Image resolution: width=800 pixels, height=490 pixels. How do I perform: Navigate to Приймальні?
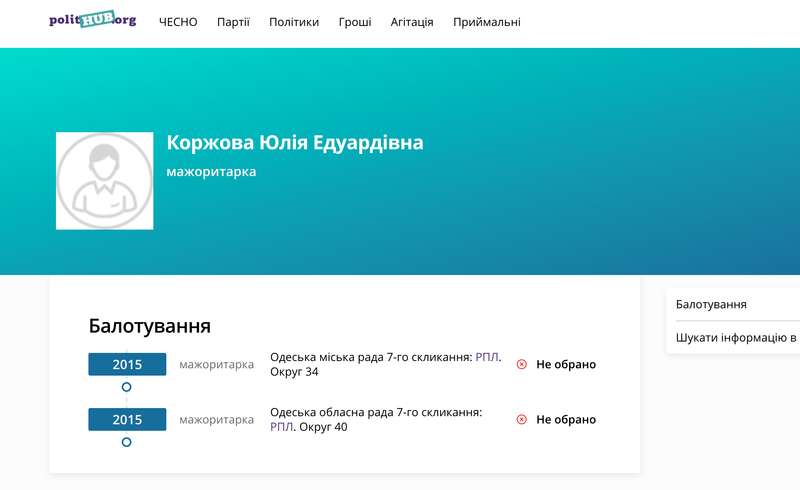tap(486, 22)
